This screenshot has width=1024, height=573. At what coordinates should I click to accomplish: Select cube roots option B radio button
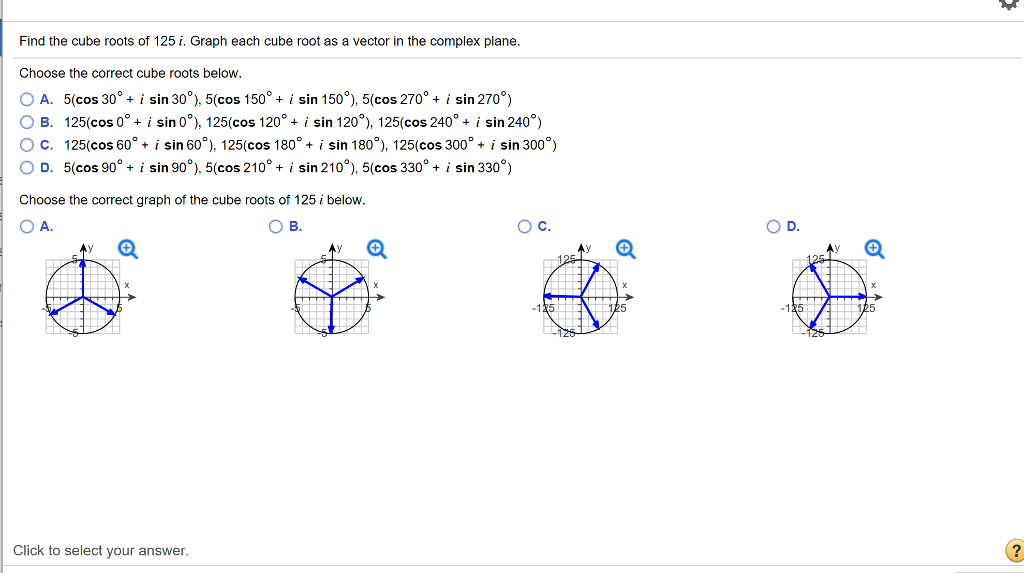[27, 122]
